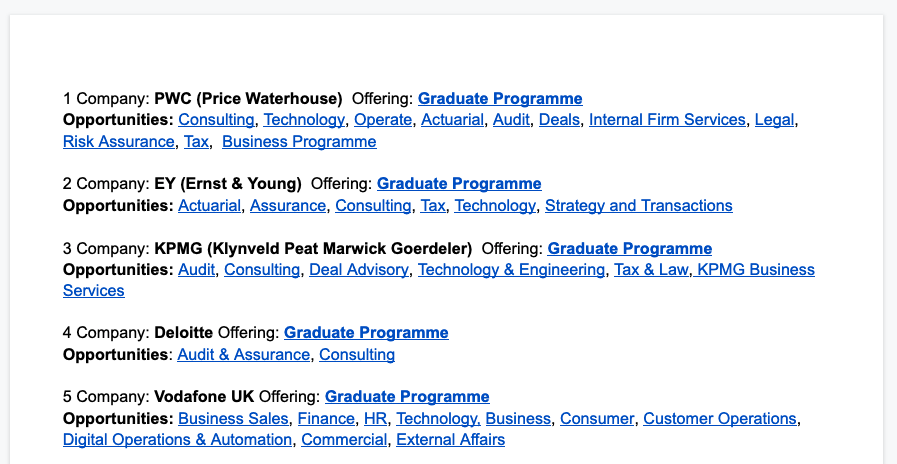This screenshot has height=464, width=897.
Task: Open PWC Business Programme link
Action: 299,142
